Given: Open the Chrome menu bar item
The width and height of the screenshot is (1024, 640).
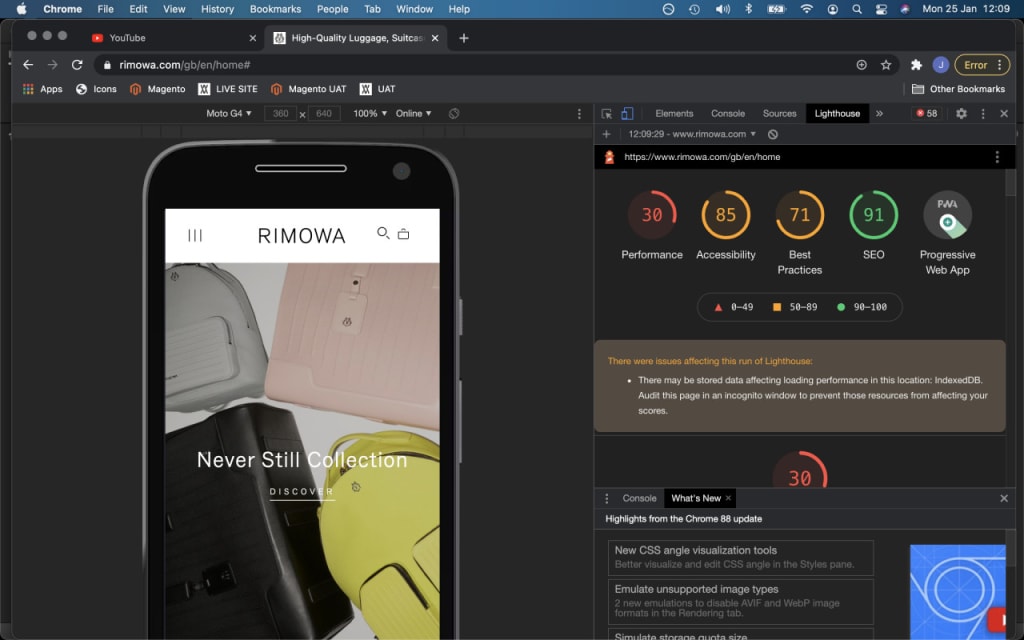Looking at the screenshot, I should (x=62, y=9).
